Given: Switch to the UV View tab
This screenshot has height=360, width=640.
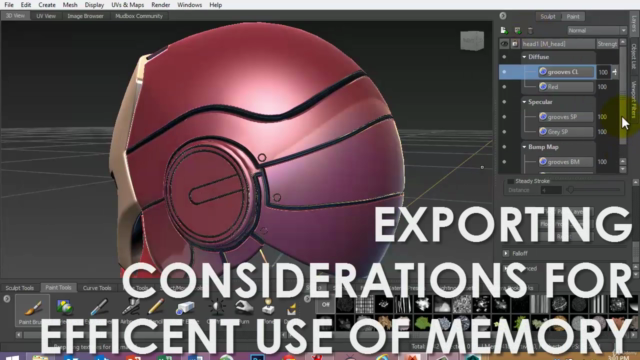Looking at the screenshot, I should click(x=46, y=16).
